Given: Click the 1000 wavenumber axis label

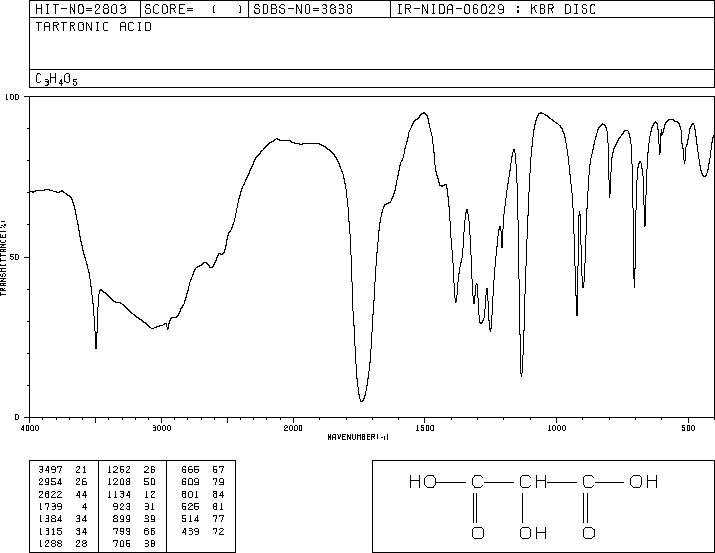Looking at the screenshot, I should [x=556, y=428].
